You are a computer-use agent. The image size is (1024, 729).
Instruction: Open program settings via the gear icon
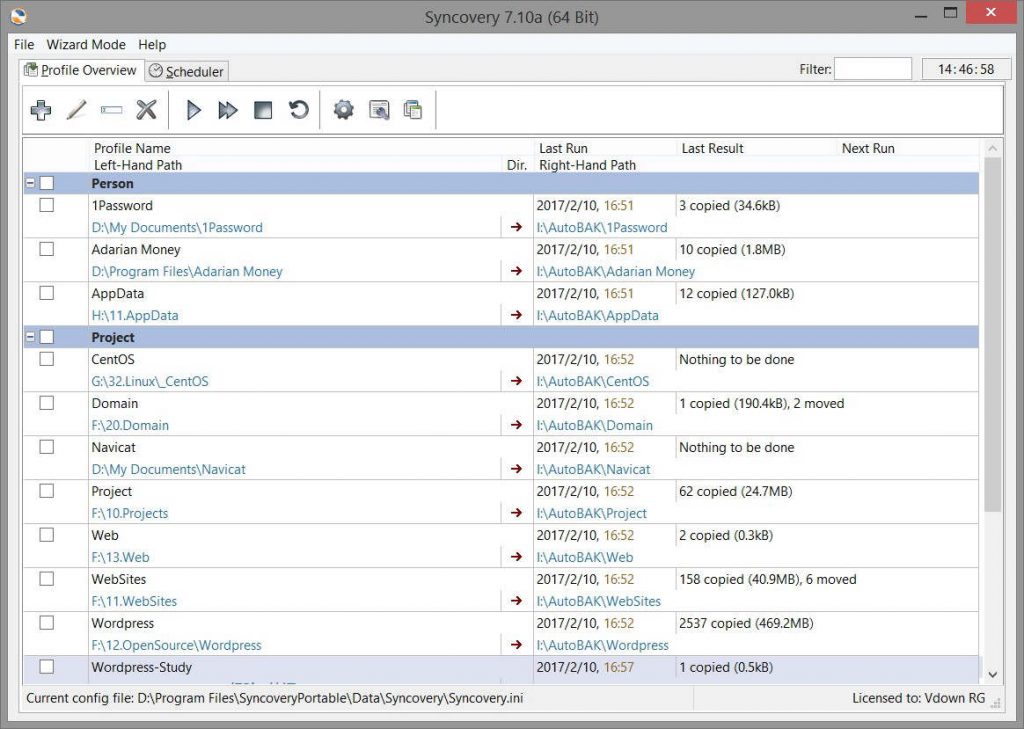pyautogui.click(x=344, y=110)
